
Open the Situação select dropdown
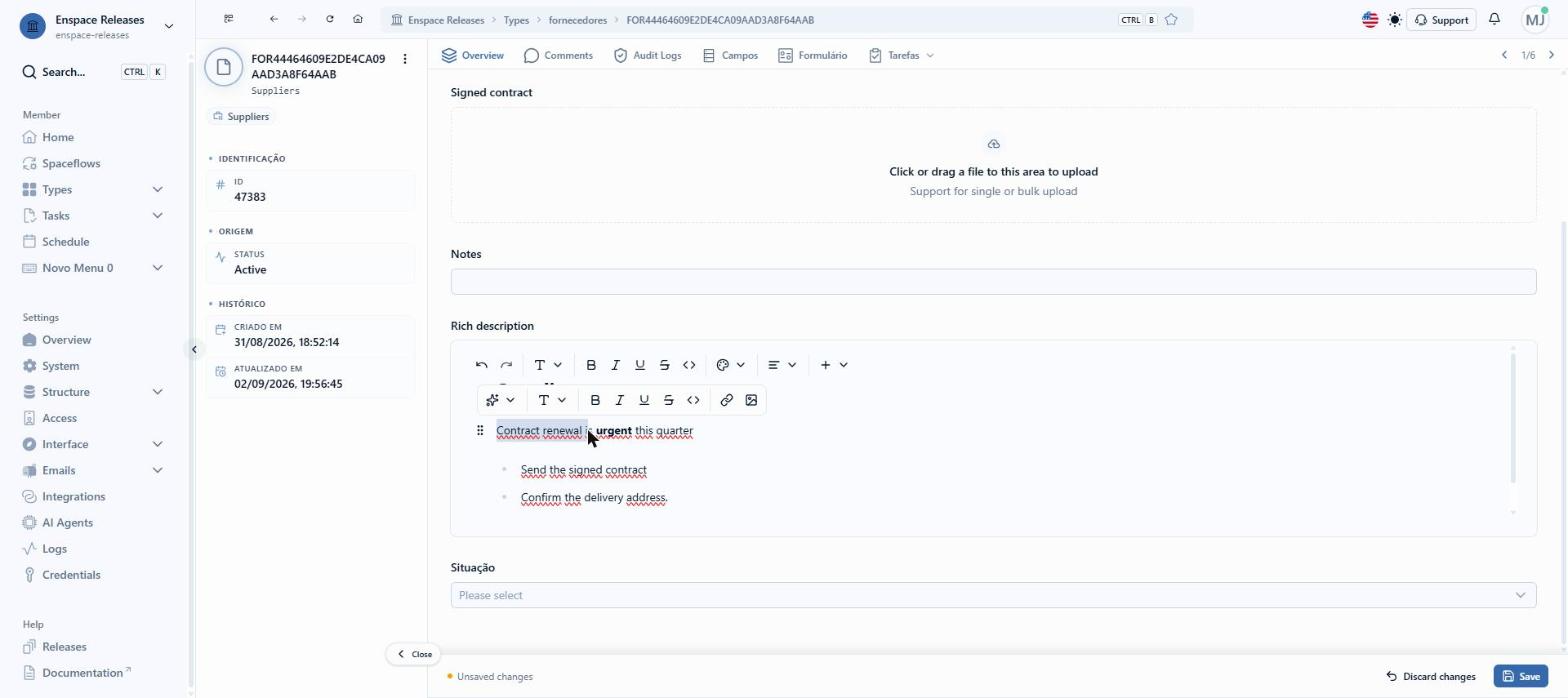point(993,595)
